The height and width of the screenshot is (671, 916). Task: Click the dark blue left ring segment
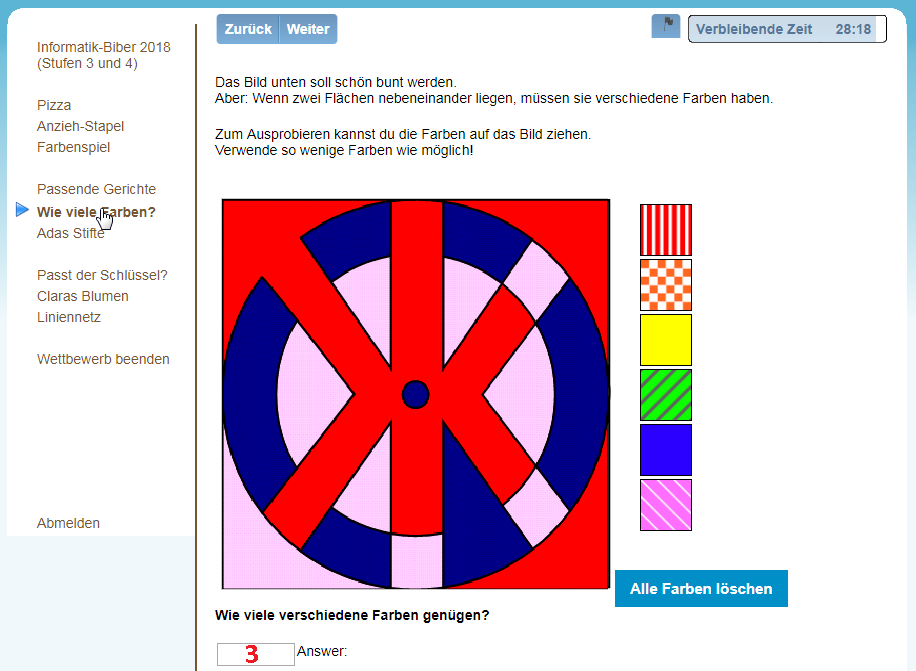(250, 395)
